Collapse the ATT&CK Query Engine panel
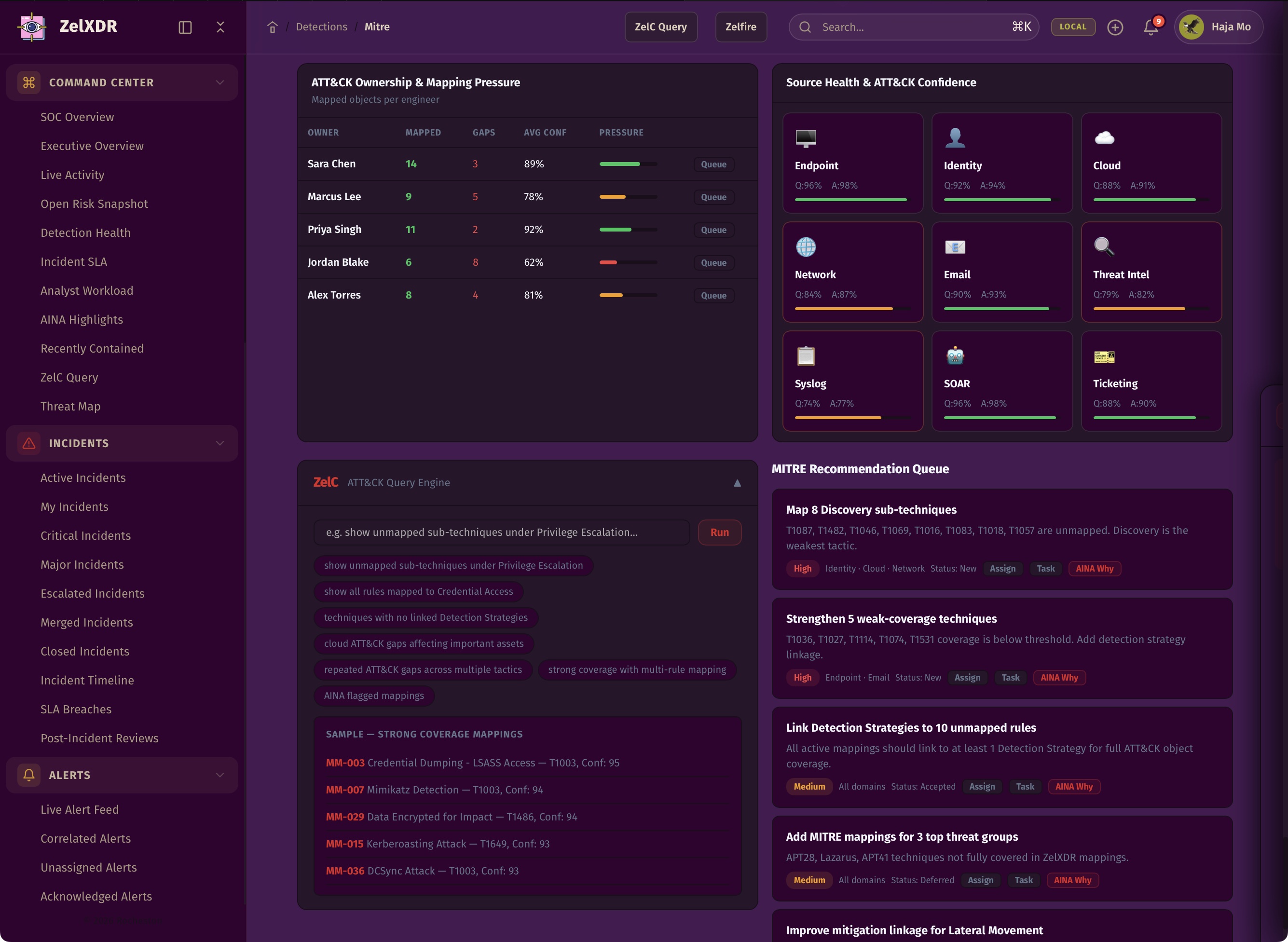Screen dimensions: 1288x942 (x=737, y=483)
